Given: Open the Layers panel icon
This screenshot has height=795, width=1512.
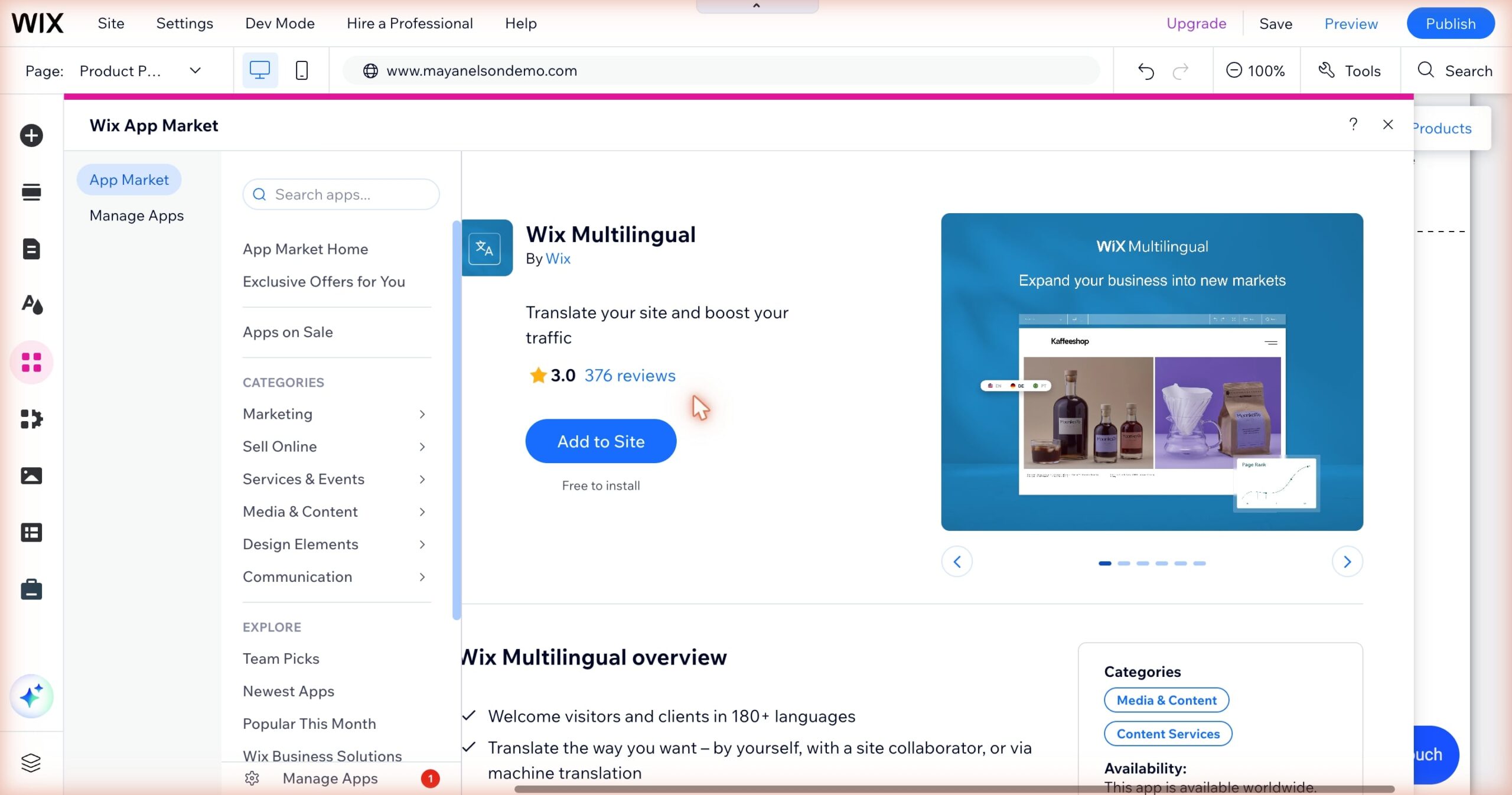Looking at the screenshot, I should click(31, 763).
